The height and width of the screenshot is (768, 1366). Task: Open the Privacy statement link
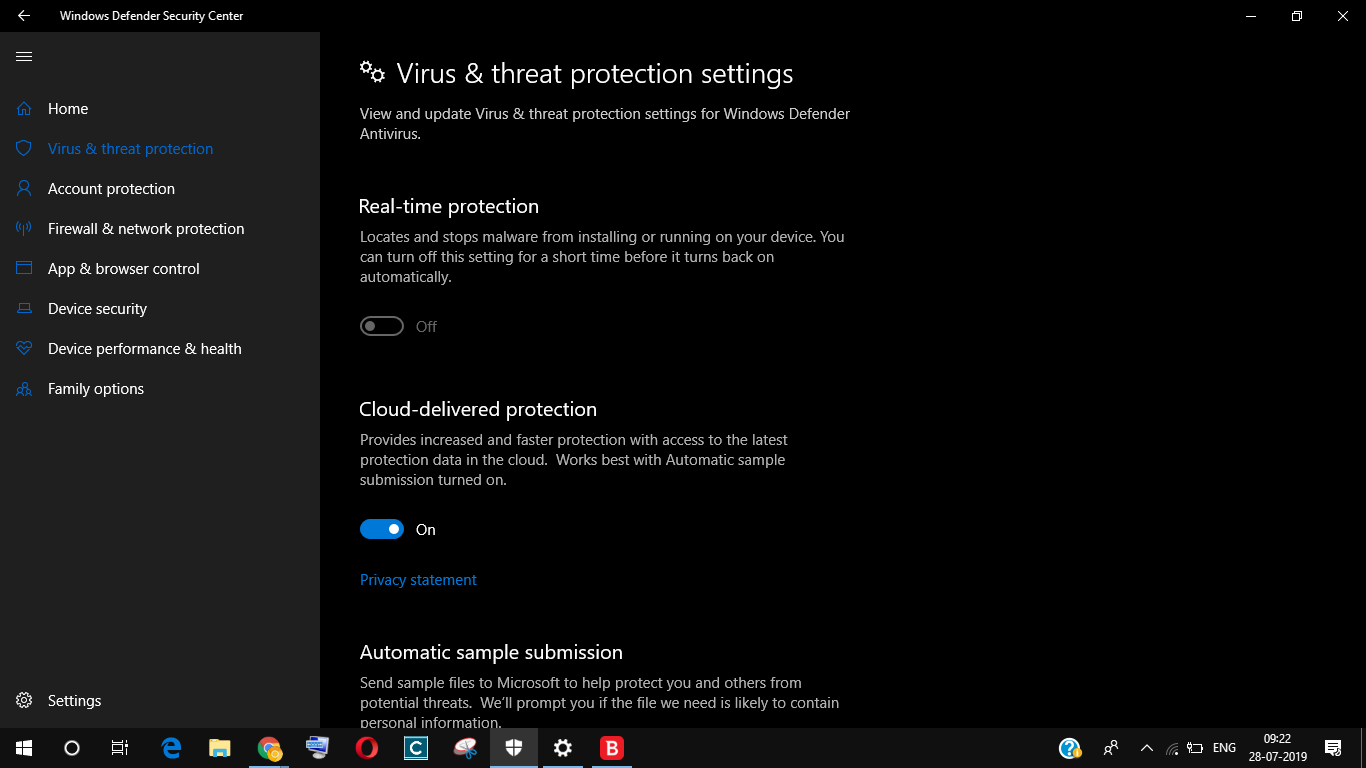tap(418, 580)
